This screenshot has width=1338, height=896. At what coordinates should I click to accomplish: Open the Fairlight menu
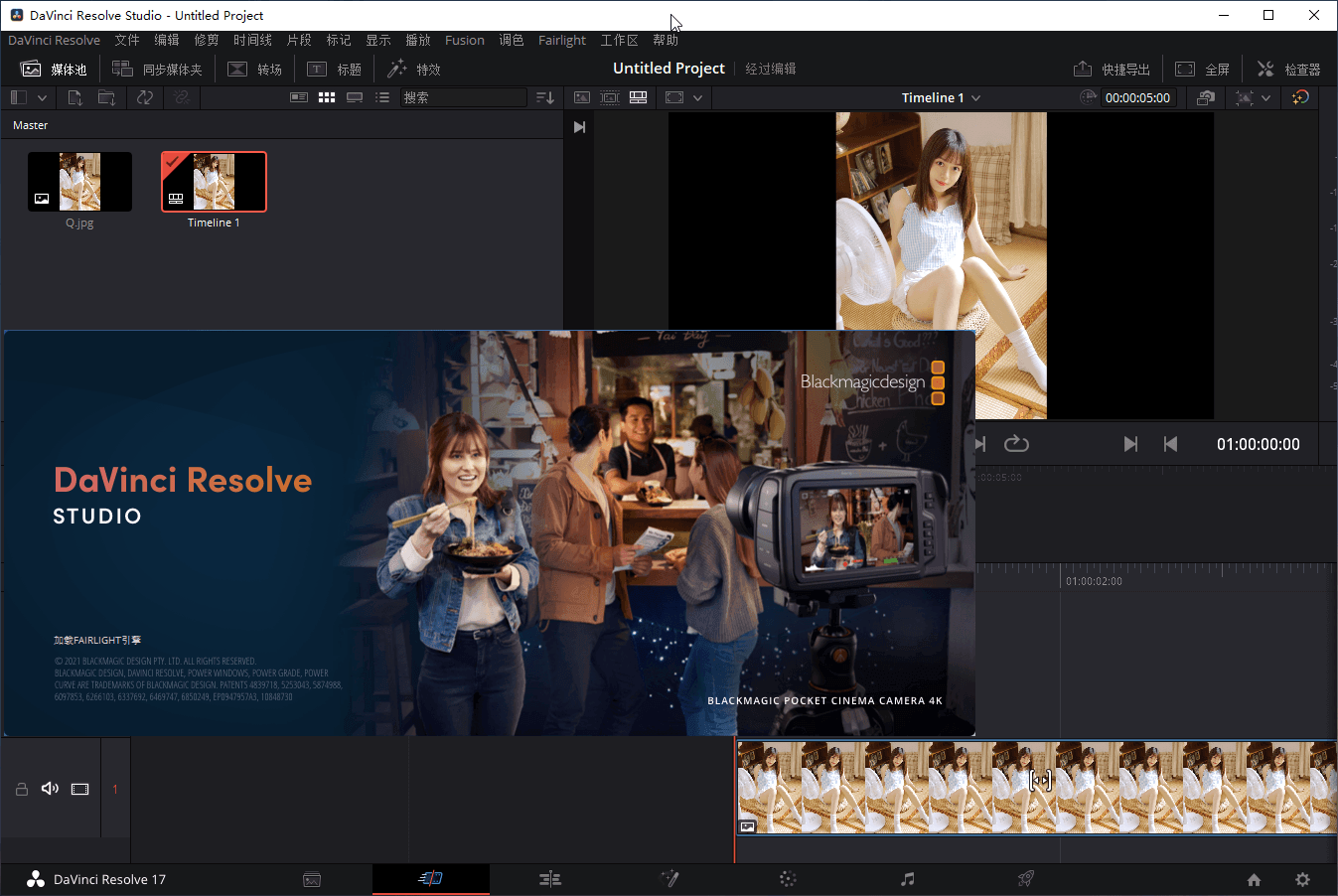pos(562,40)
